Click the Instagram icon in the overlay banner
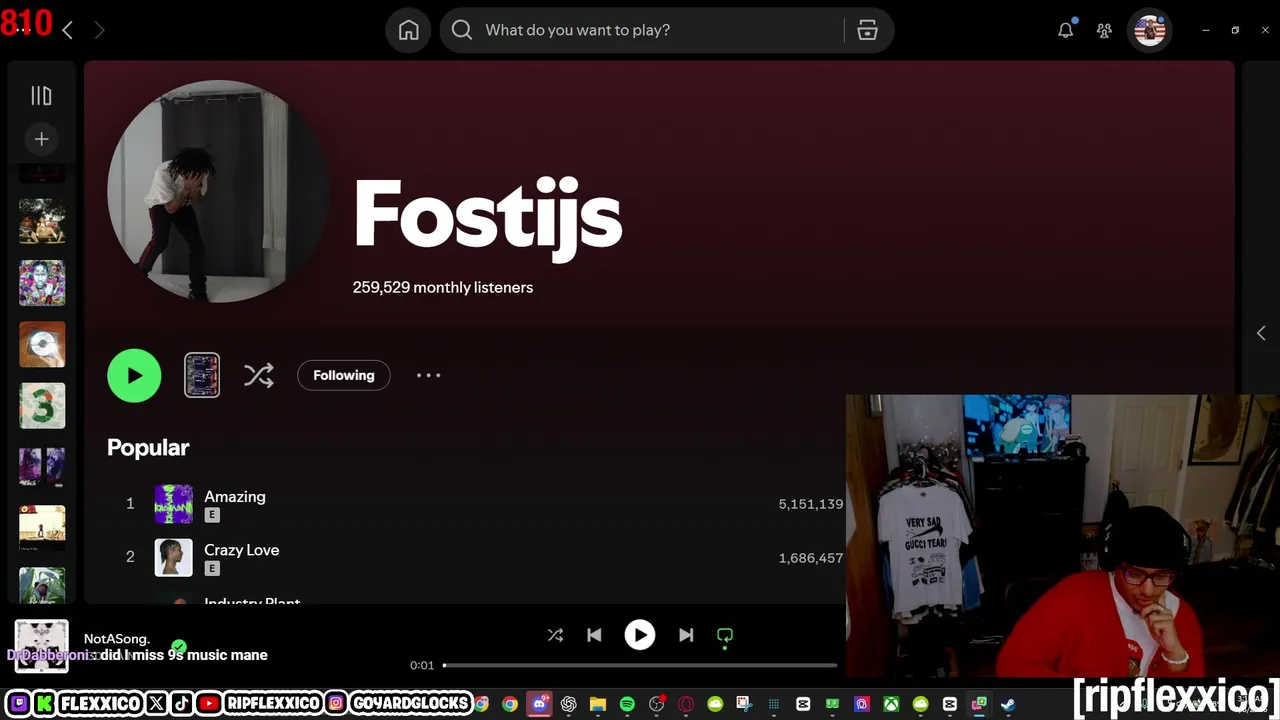This screenshot has width=1280, height=720. coord(337,704)
